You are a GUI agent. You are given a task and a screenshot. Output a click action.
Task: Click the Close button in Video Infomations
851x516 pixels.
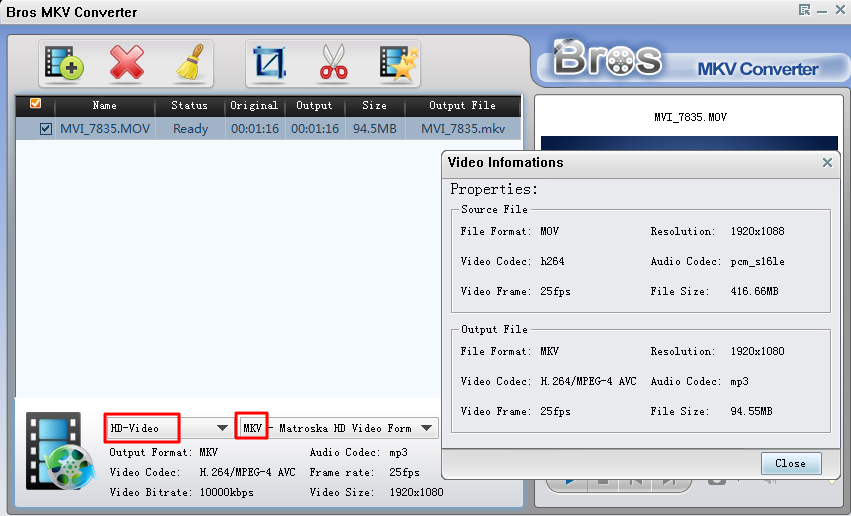[791, 463]
